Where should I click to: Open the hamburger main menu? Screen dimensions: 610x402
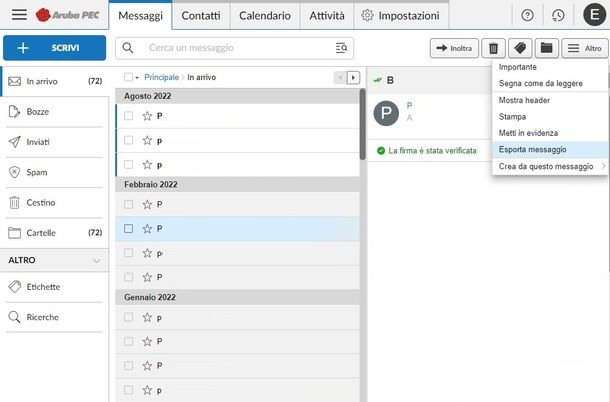tap(19, 15)
